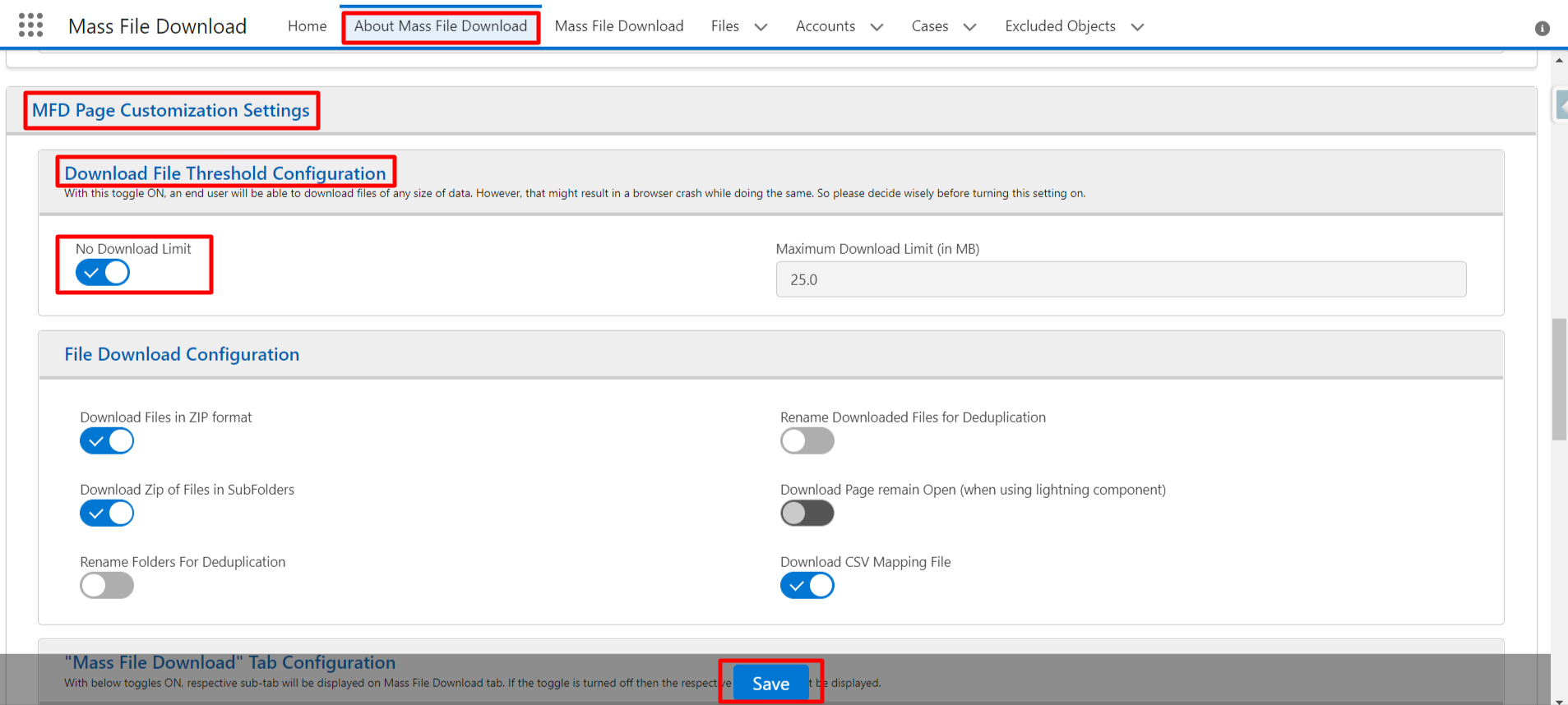Open the Files tab
This screenshot has width=1568, height=705.
[725, 26]
